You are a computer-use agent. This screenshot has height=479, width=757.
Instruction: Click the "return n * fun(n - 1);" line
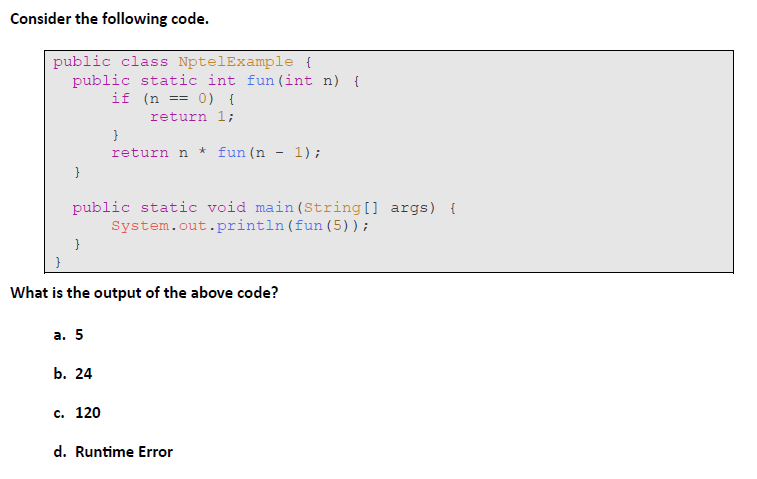[x=216, y=153]
